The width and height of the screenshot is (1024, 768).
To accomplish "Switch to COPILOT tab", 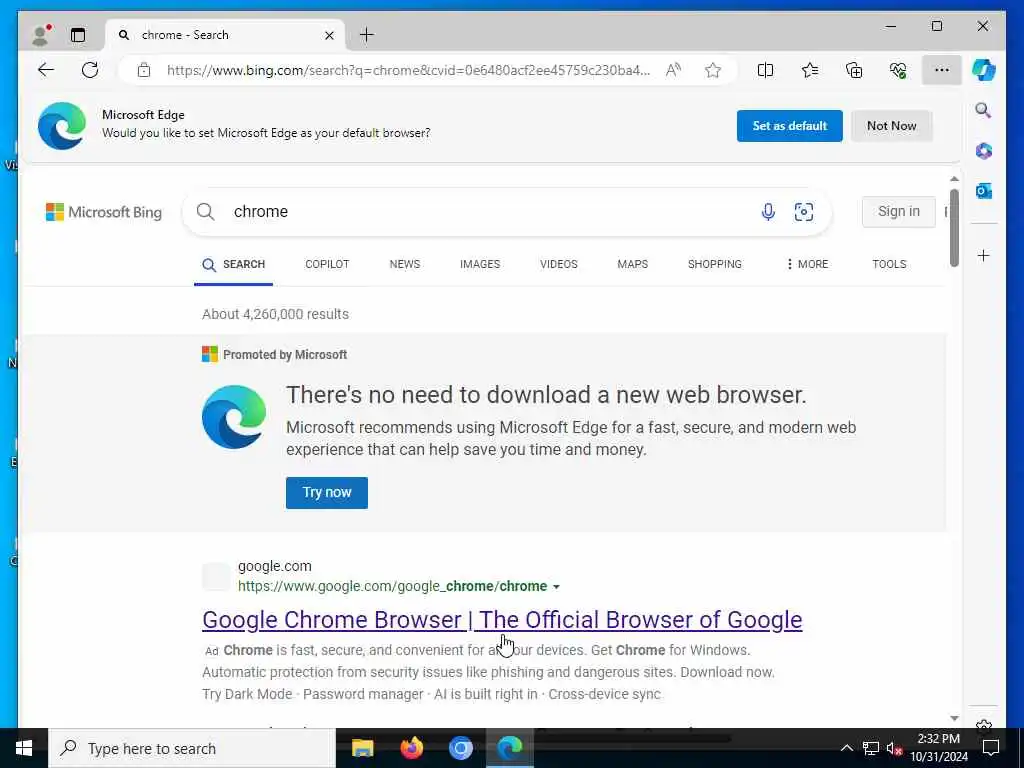I will point(327,264).
